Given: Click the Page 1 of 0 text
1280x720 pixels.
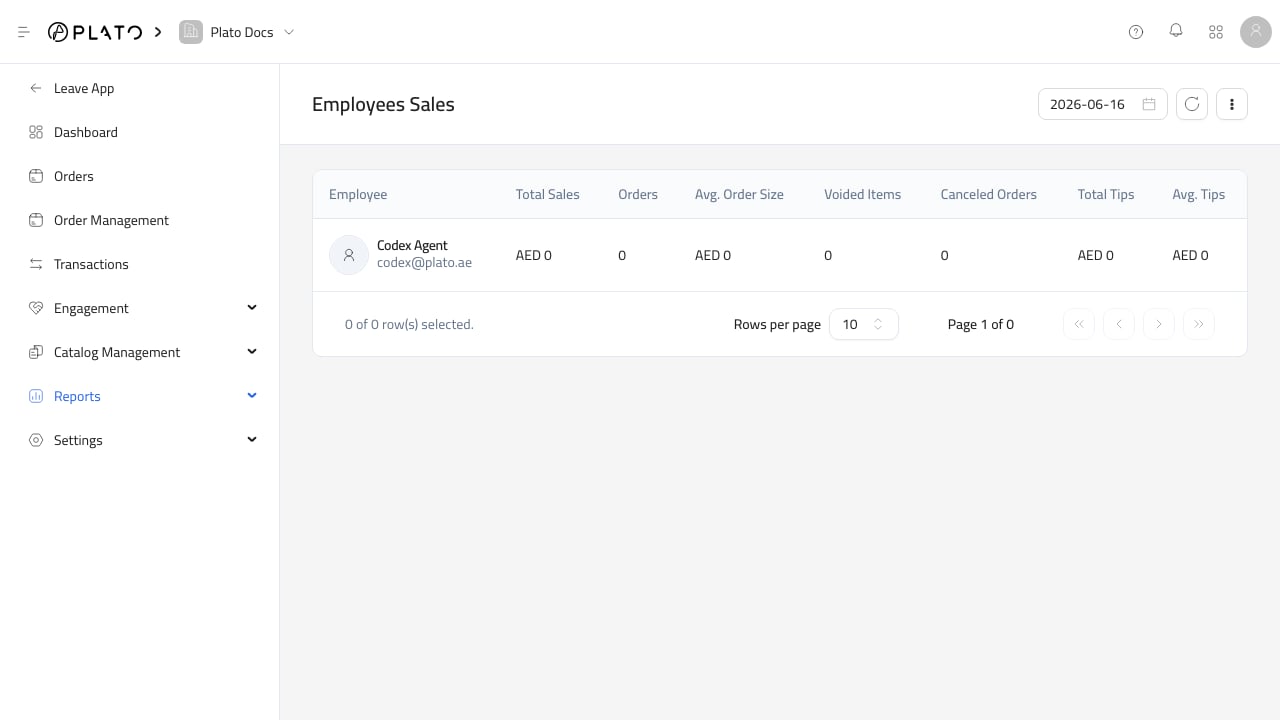Looking at the screenshot, I should [x=981, y=324].
